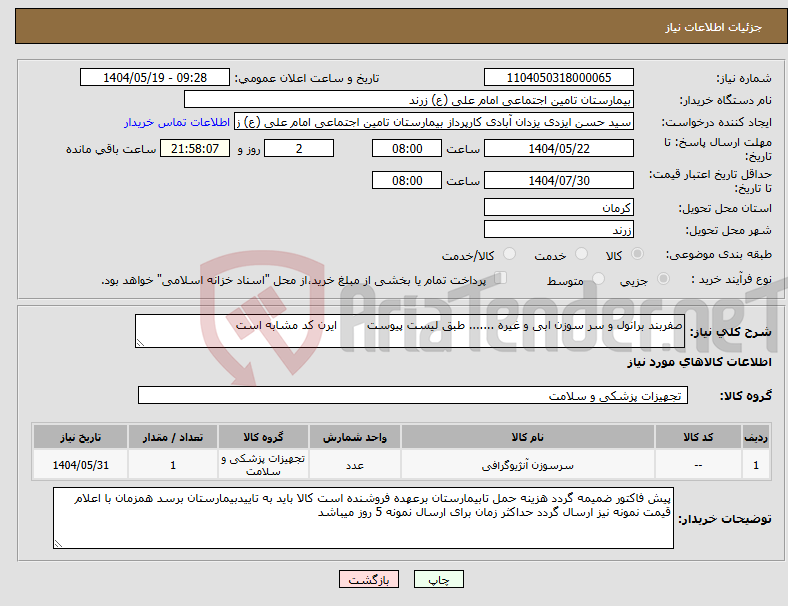Open the اطلاعات تماس خریدار link
Screen dimensions: 788x606
(x=177, y=123)
